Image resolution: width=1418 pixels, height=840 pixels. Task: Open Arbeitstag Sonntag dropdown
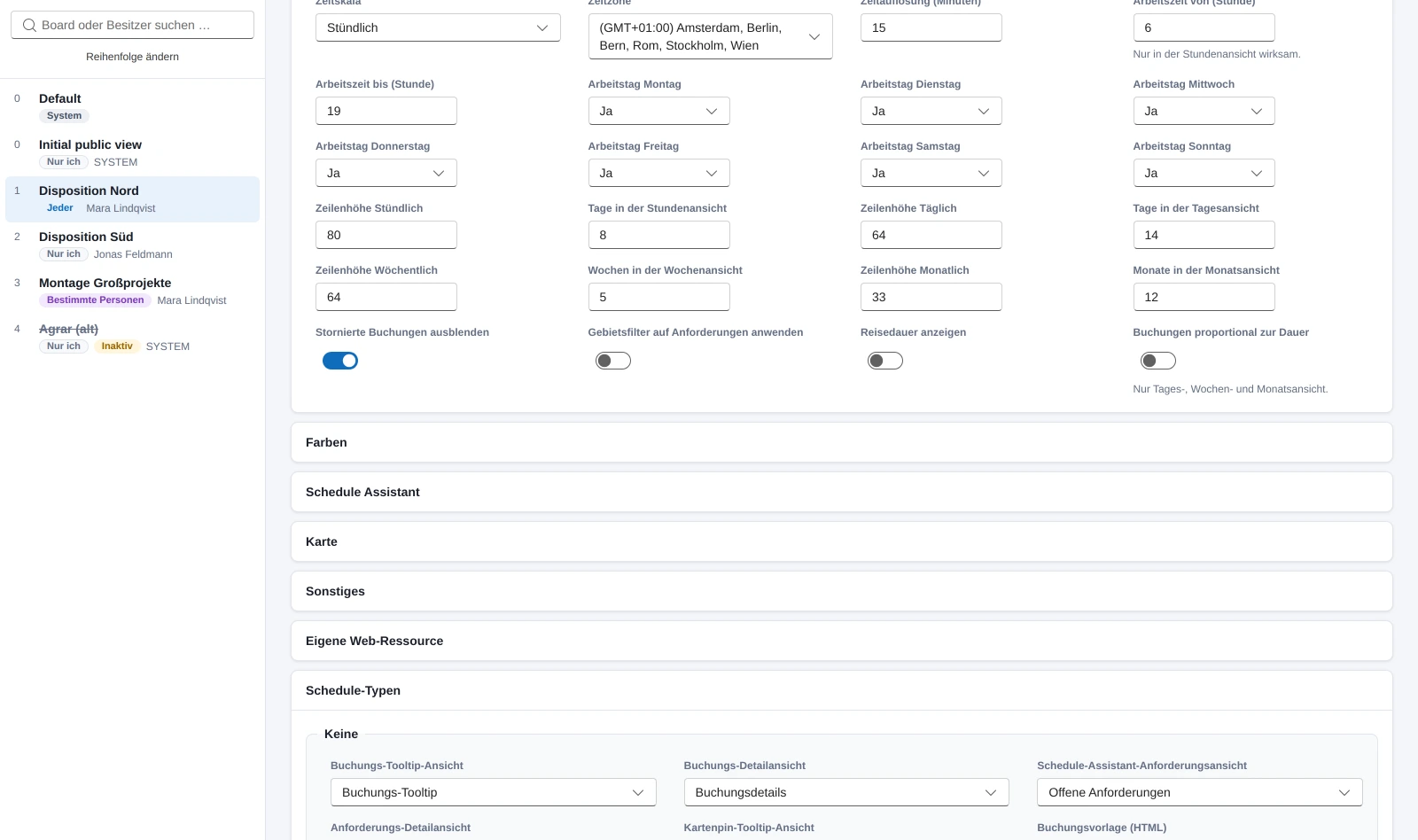click(1204, 173)
